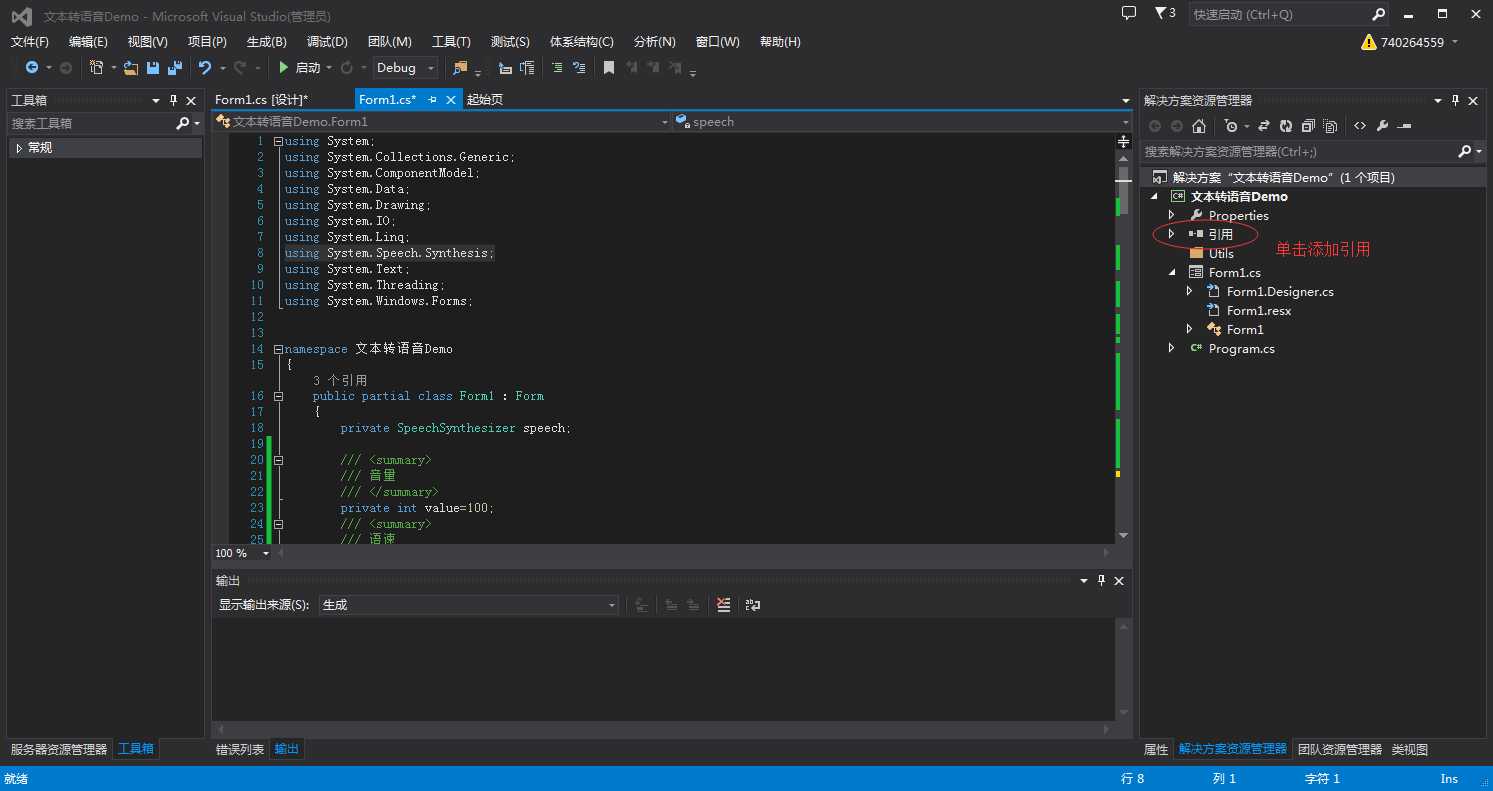Click the Collapse All icon in Solution Explorer
This screenshot has width=1493, height=791.
(1308, 126)
